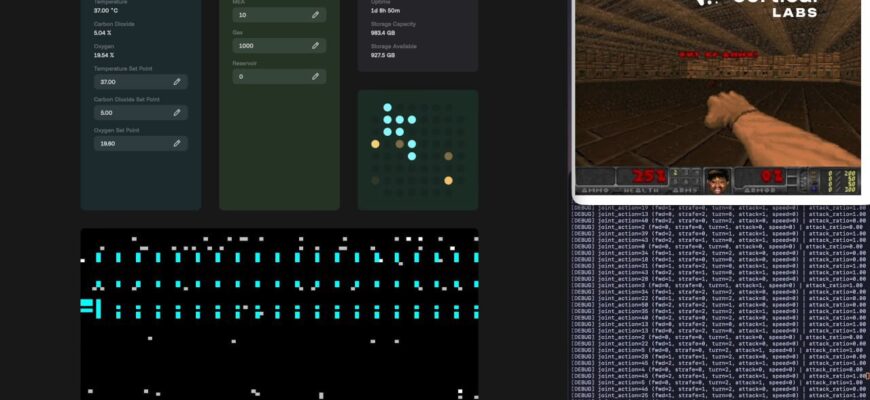Edit the Temperature Set Point pencil icon
Viewport: 870px width, 400px height.
(x=176, y=82)
